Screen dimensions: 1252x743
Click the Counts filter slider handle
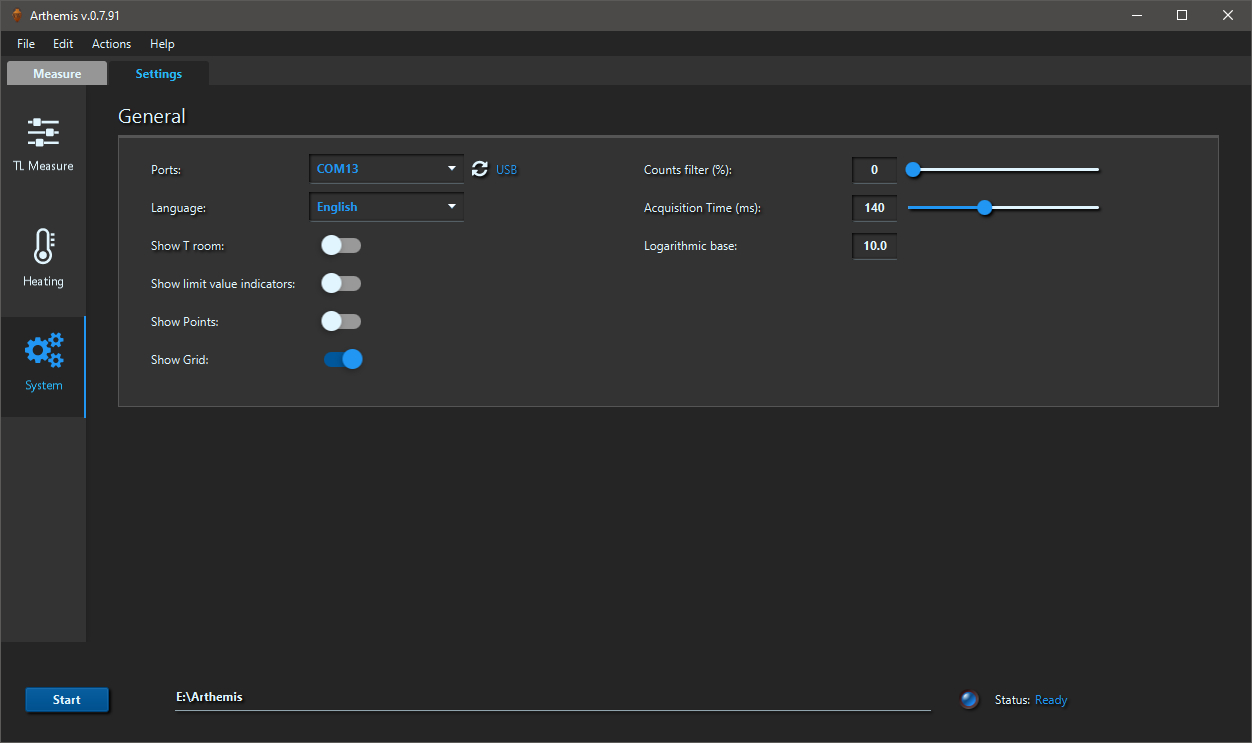913,170
